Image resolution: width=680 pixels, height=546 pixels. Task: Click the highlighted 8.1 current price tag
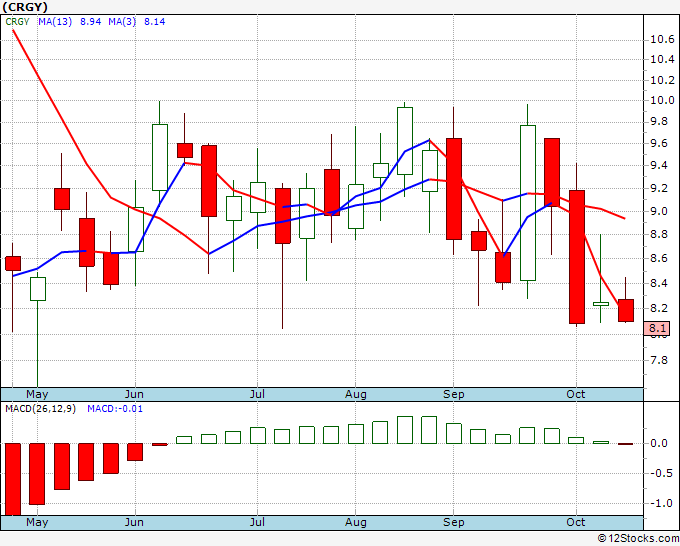click(x=657, y=328)
